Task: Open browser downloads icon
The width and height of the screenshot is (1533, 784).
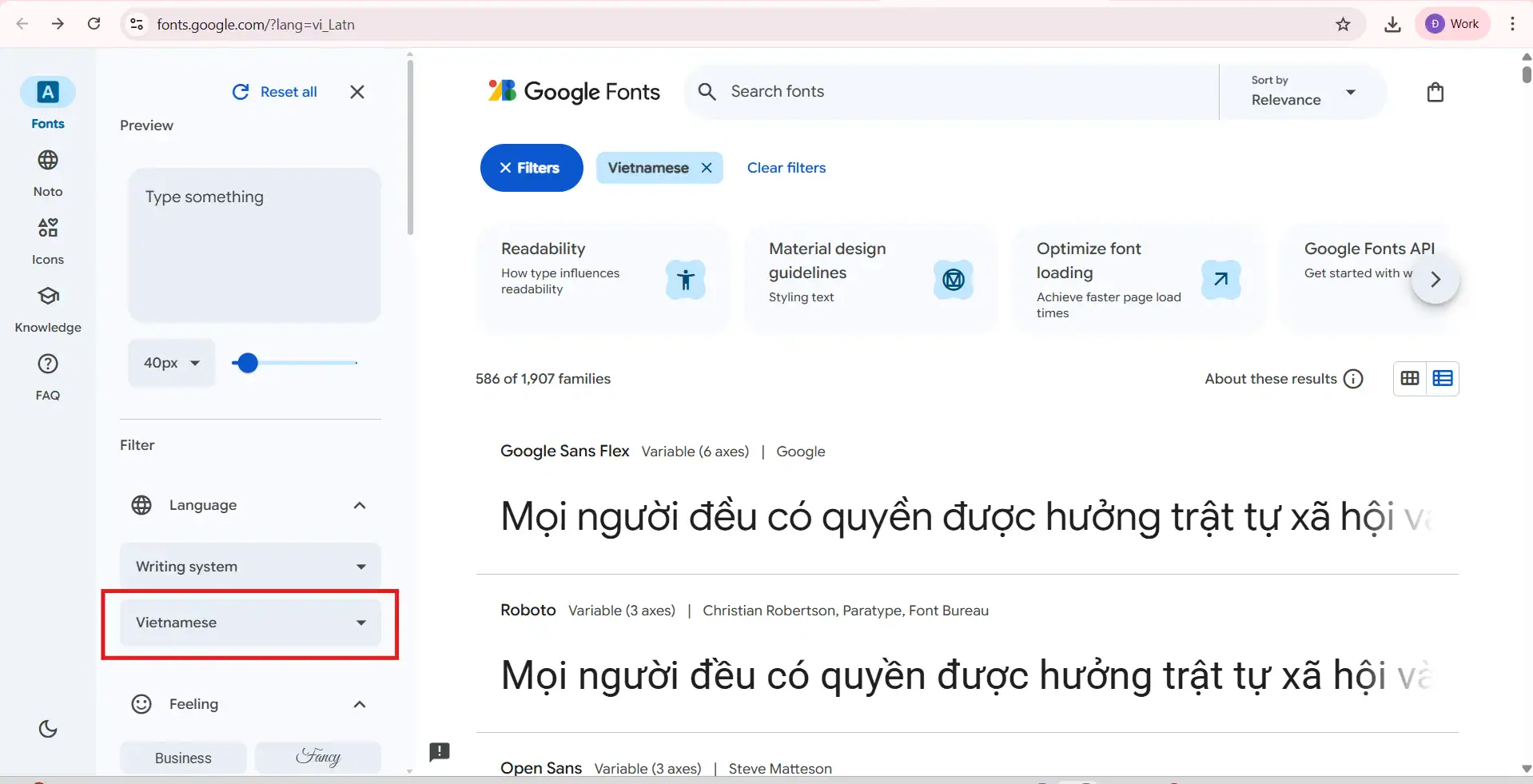Action: 1392,24
